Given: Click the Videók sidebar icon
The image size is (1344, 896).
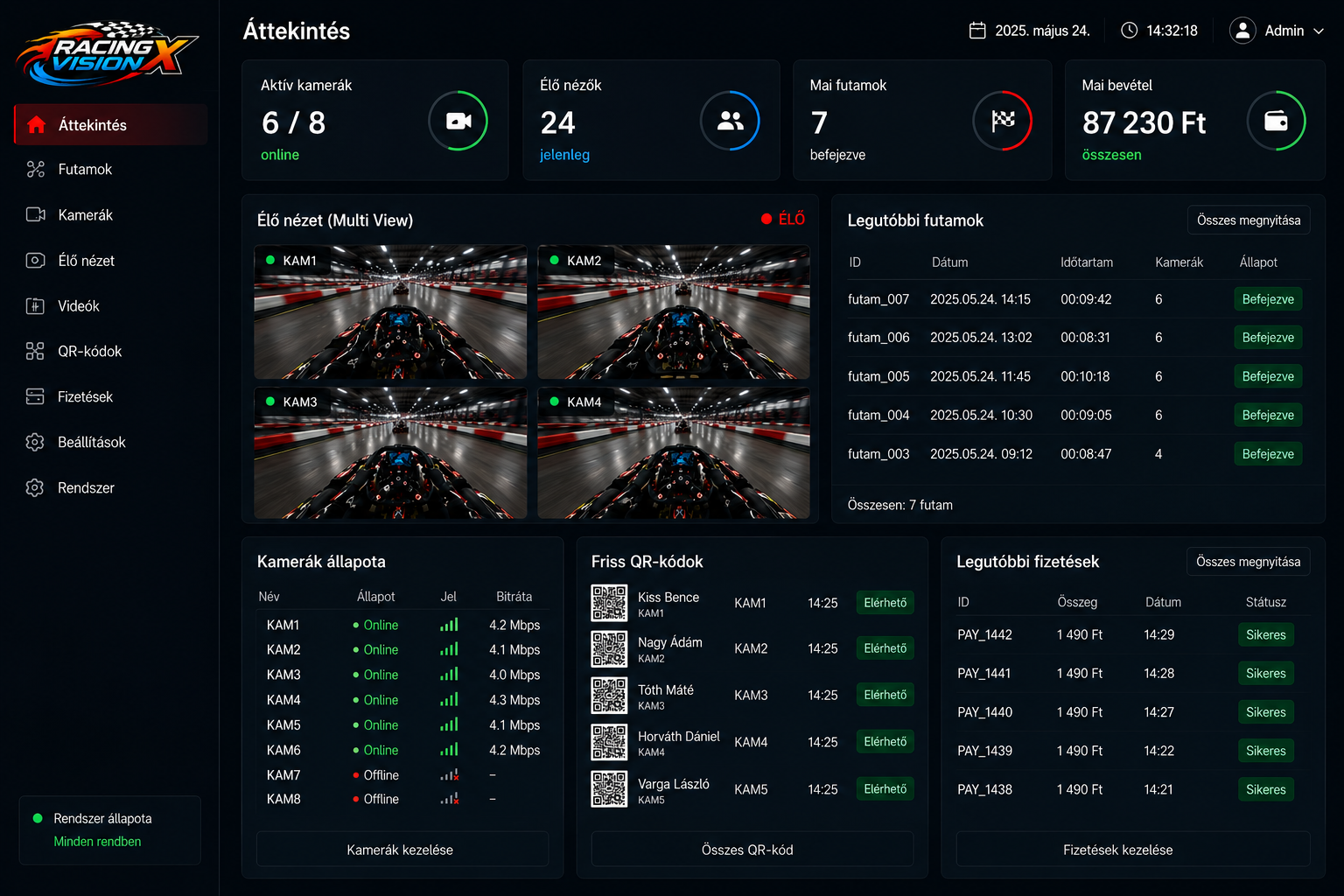Looking at the screenshot, I should [x=36, y=306].
